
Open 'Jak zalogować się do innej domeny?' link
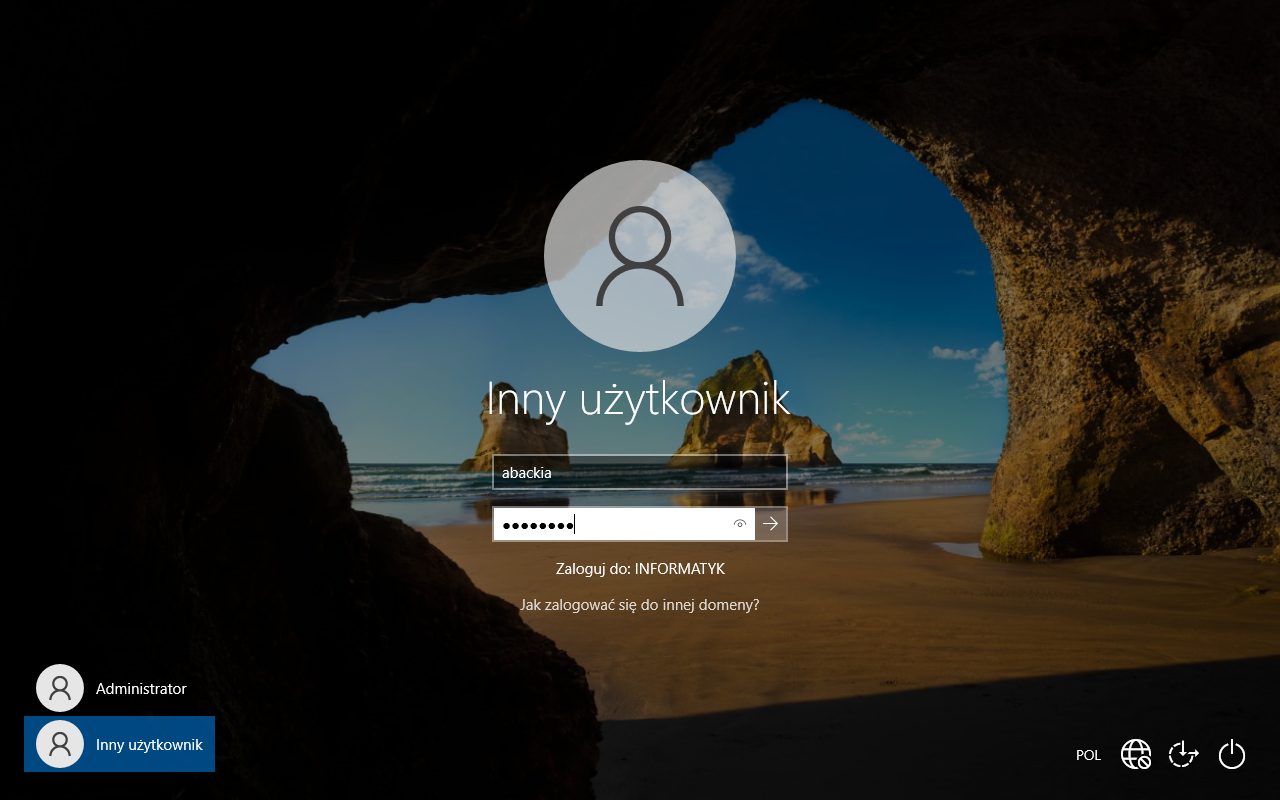640,605
